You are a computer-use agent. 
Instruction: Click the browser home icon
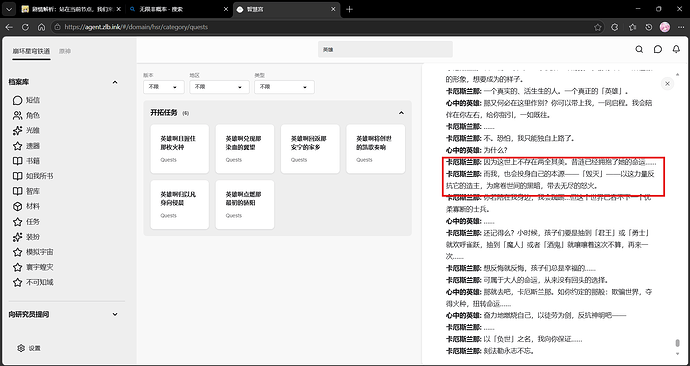[41, 27]
